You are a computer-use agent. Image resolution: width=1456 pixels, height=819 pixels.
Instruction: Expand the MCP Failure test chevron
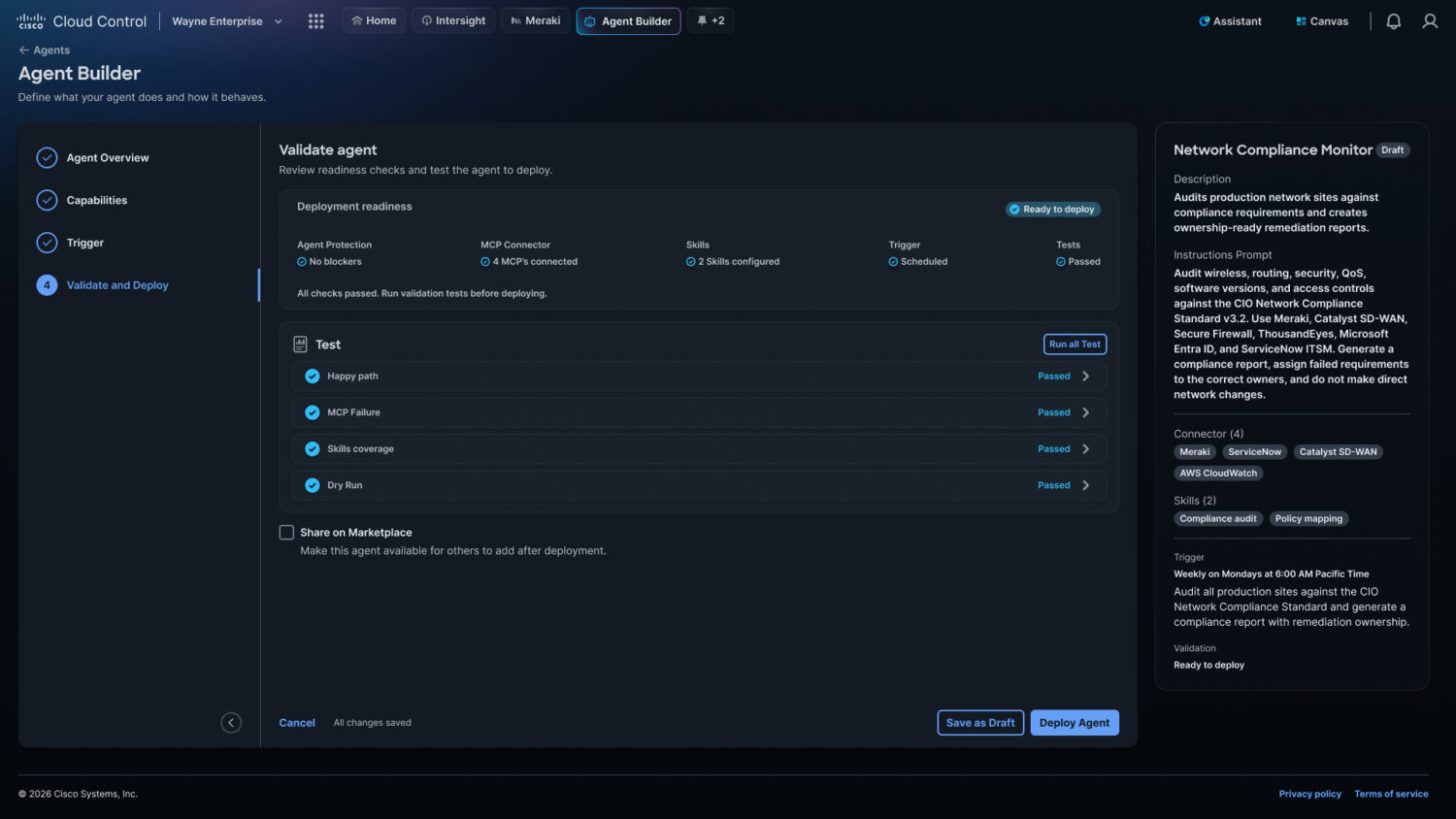[1086, 412]
